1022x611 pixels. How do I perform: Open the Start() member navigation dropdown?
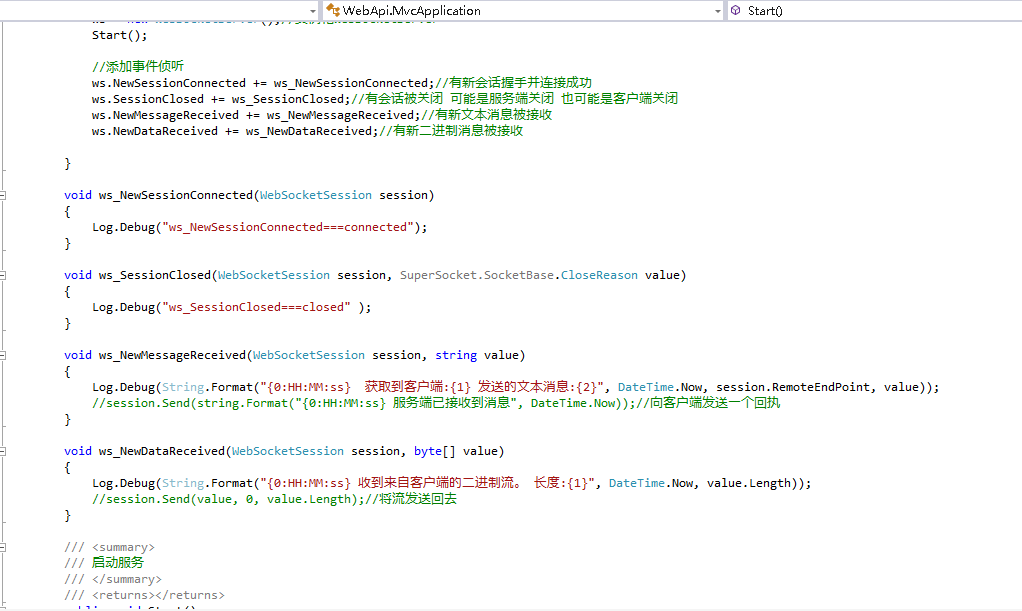pos(873,10)
